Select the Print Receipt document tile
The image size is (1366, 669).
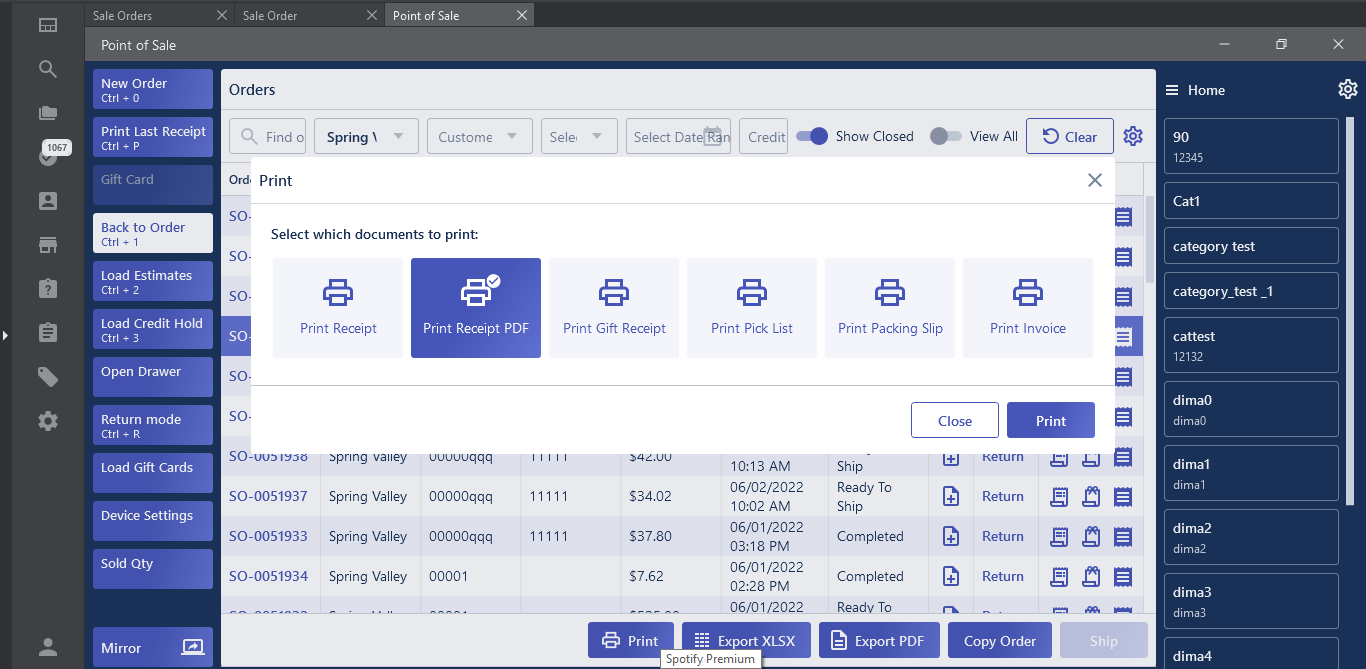[x=338, y=308]
